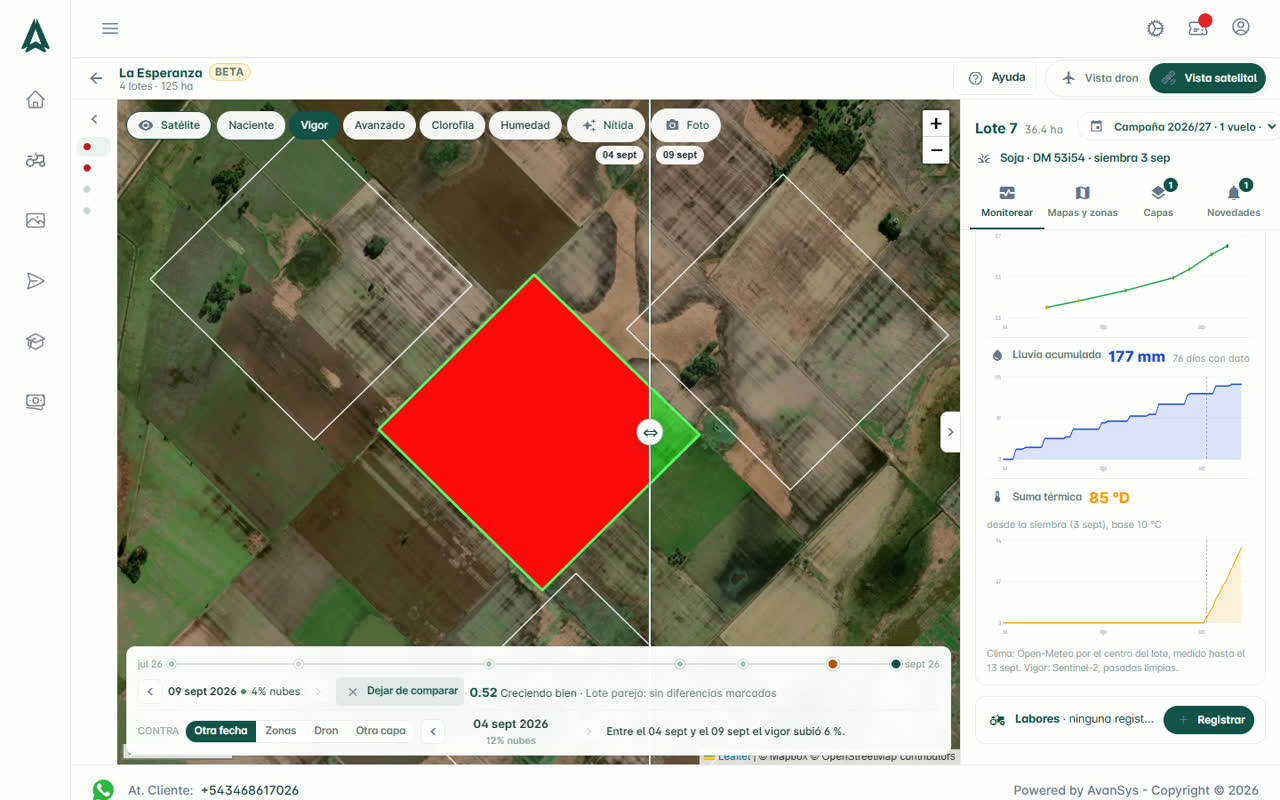The width and height of the screenshot is (1280, 800).
Task: Collapse the lot list panel
Action: point(94,119)
